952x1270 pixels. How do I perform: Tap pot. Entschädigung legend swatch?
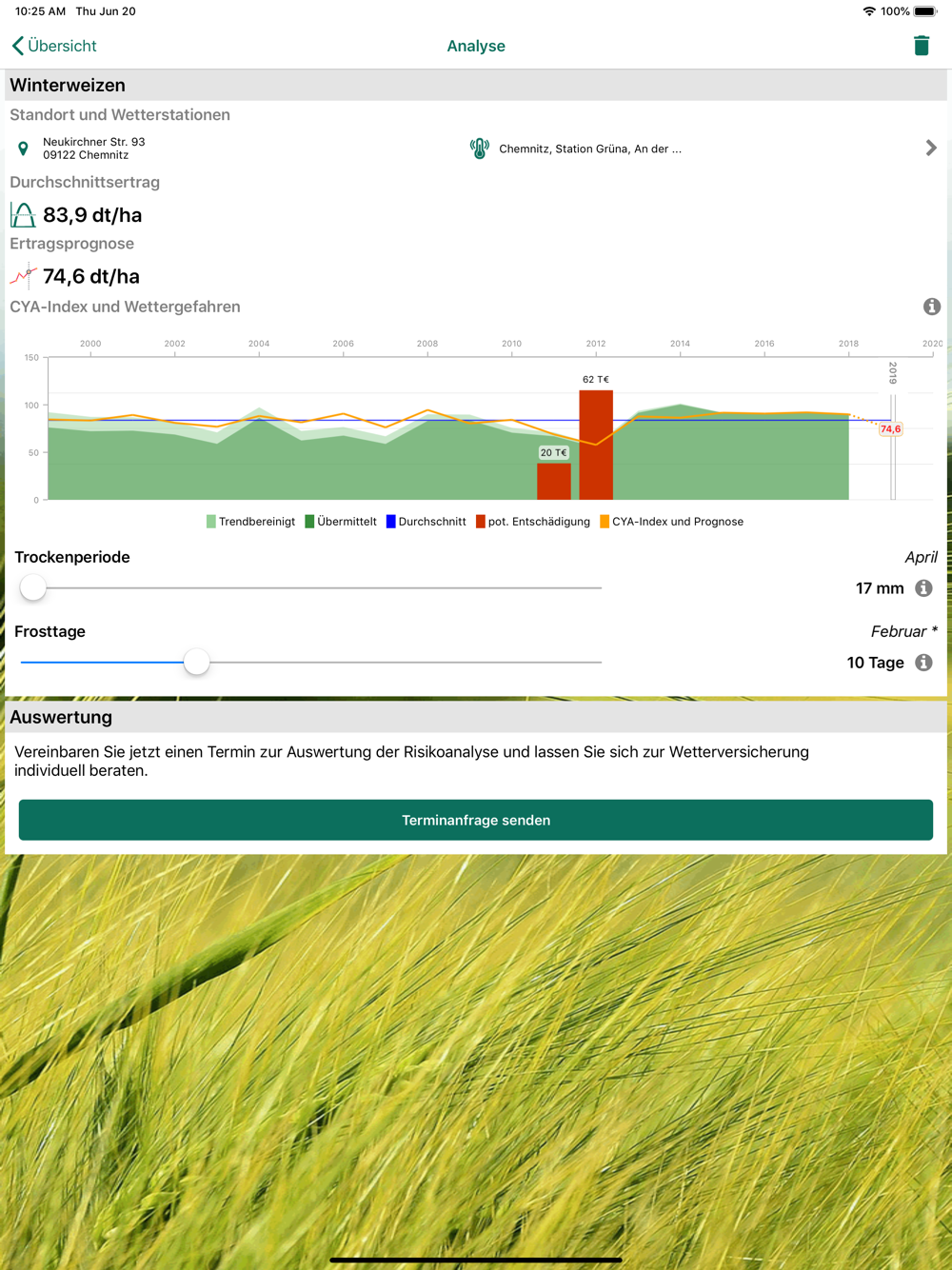click(x=481, y=522)
